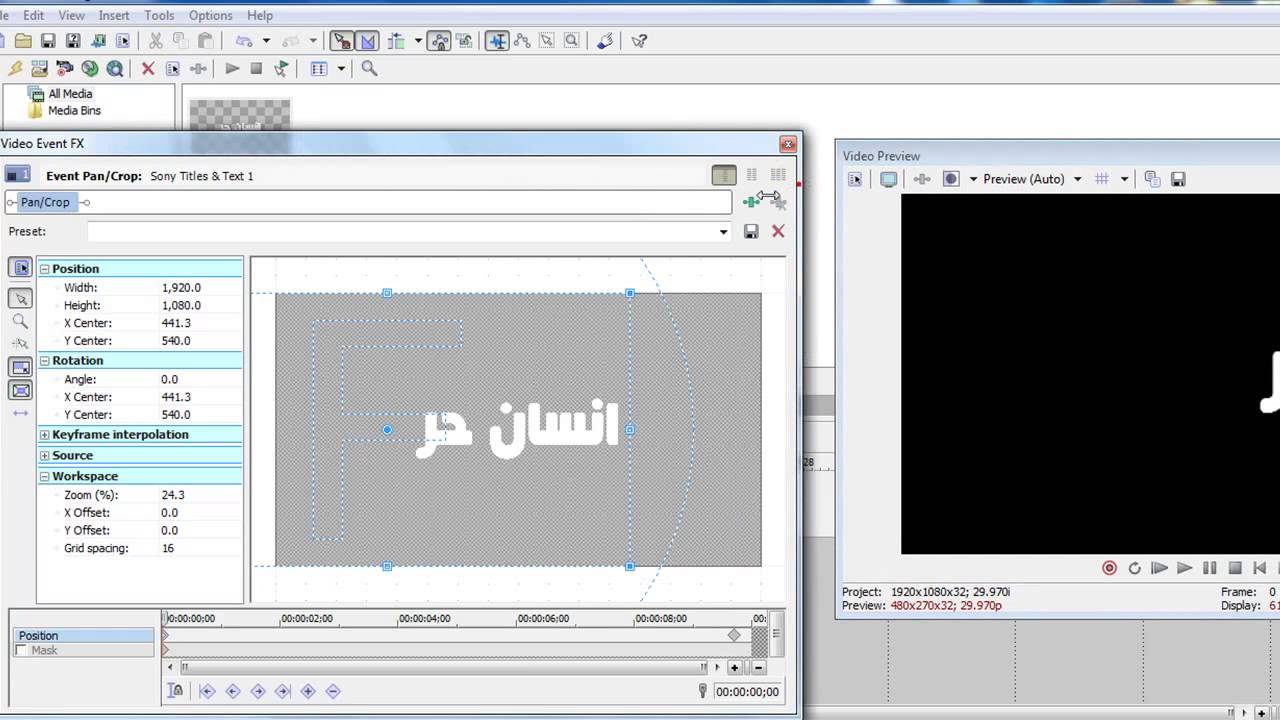This screenshot has width=1280, height=720.
Task: Collapse the Workspace section
Action: 45,476
